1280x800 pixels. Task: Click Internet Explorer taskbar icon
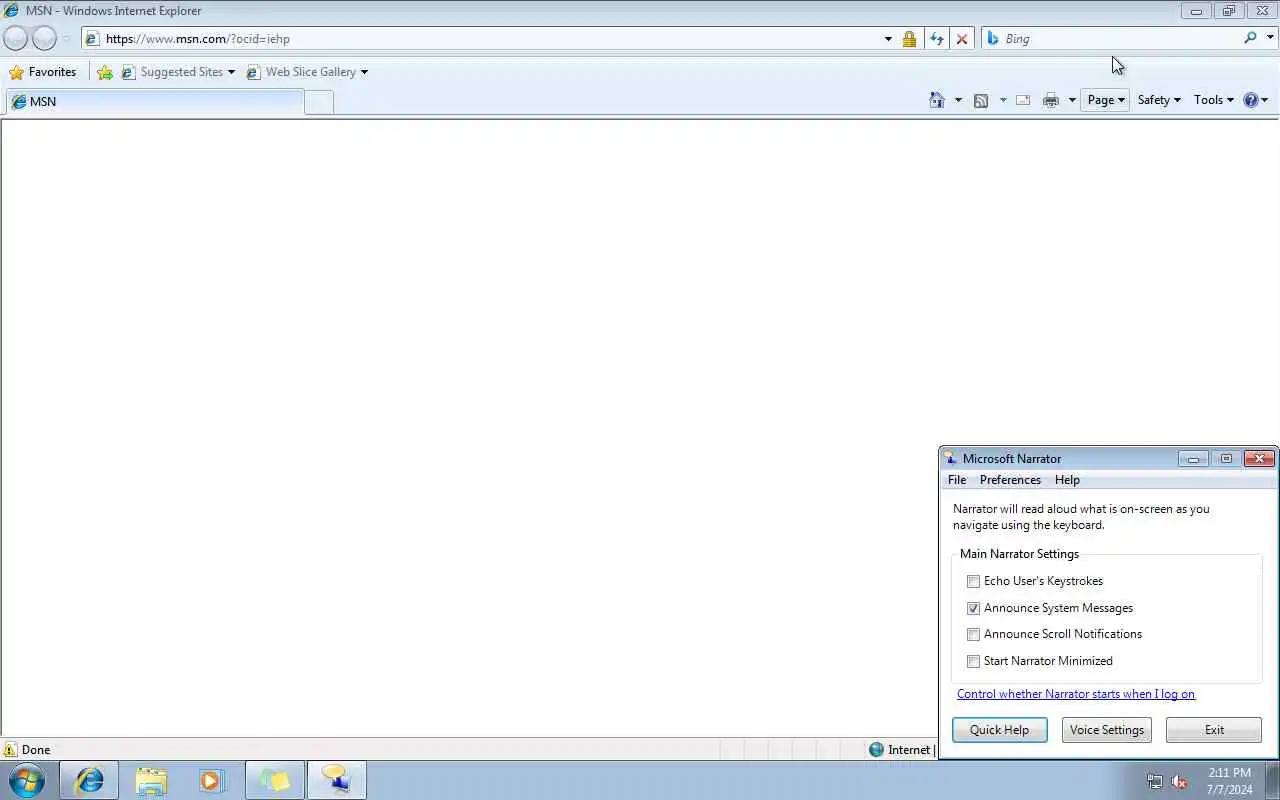tap(89, 780)
